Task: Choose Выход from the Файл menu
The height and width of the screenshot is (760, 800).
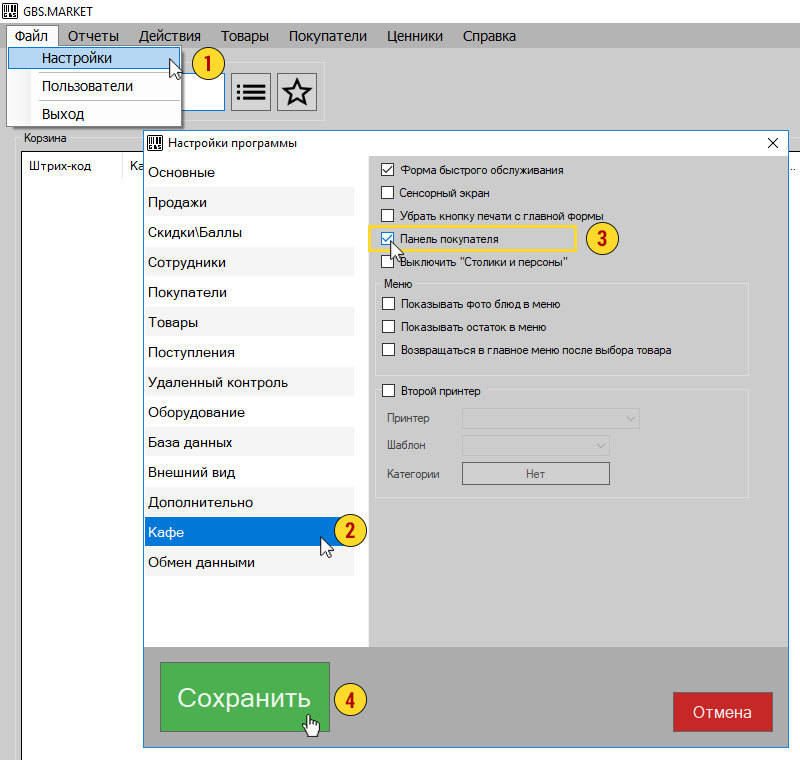Action: (x=94, y=114)
